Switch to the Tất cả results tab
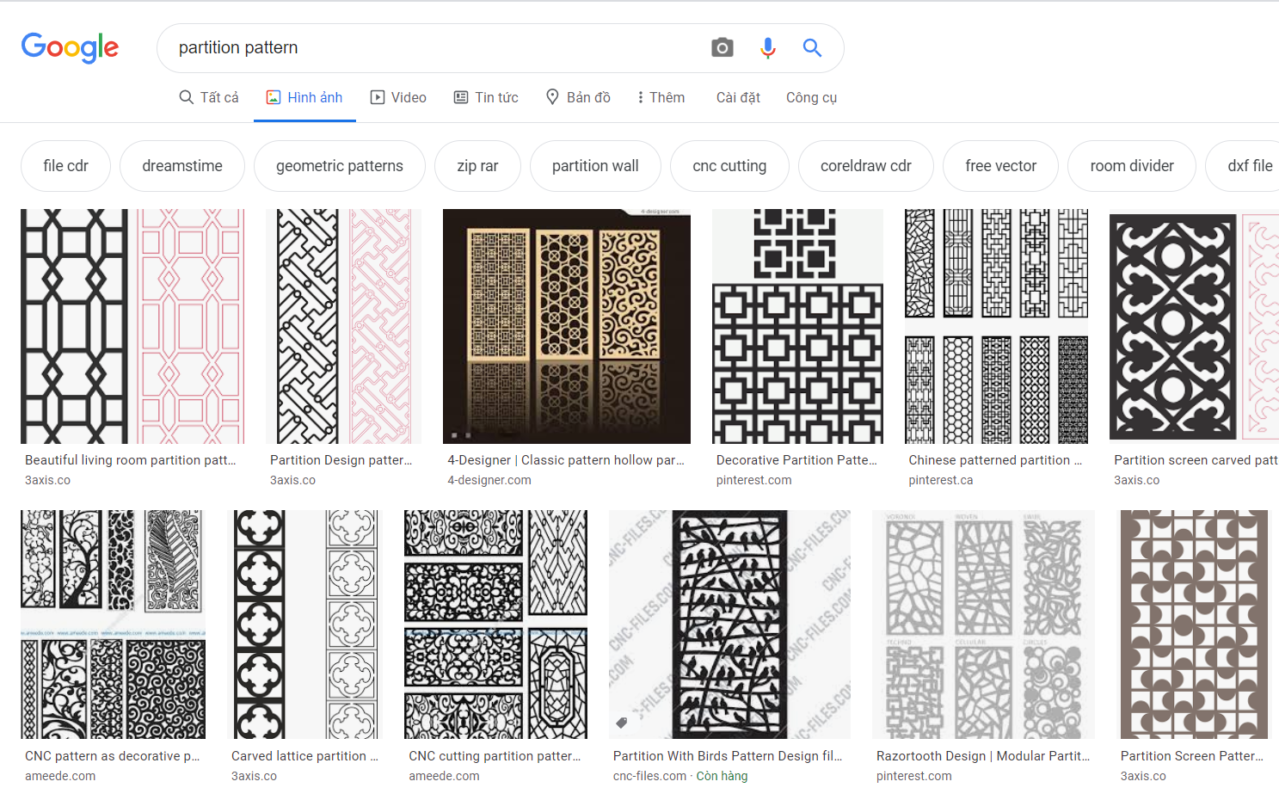The image size is (1279, 800). coord(208,96)
